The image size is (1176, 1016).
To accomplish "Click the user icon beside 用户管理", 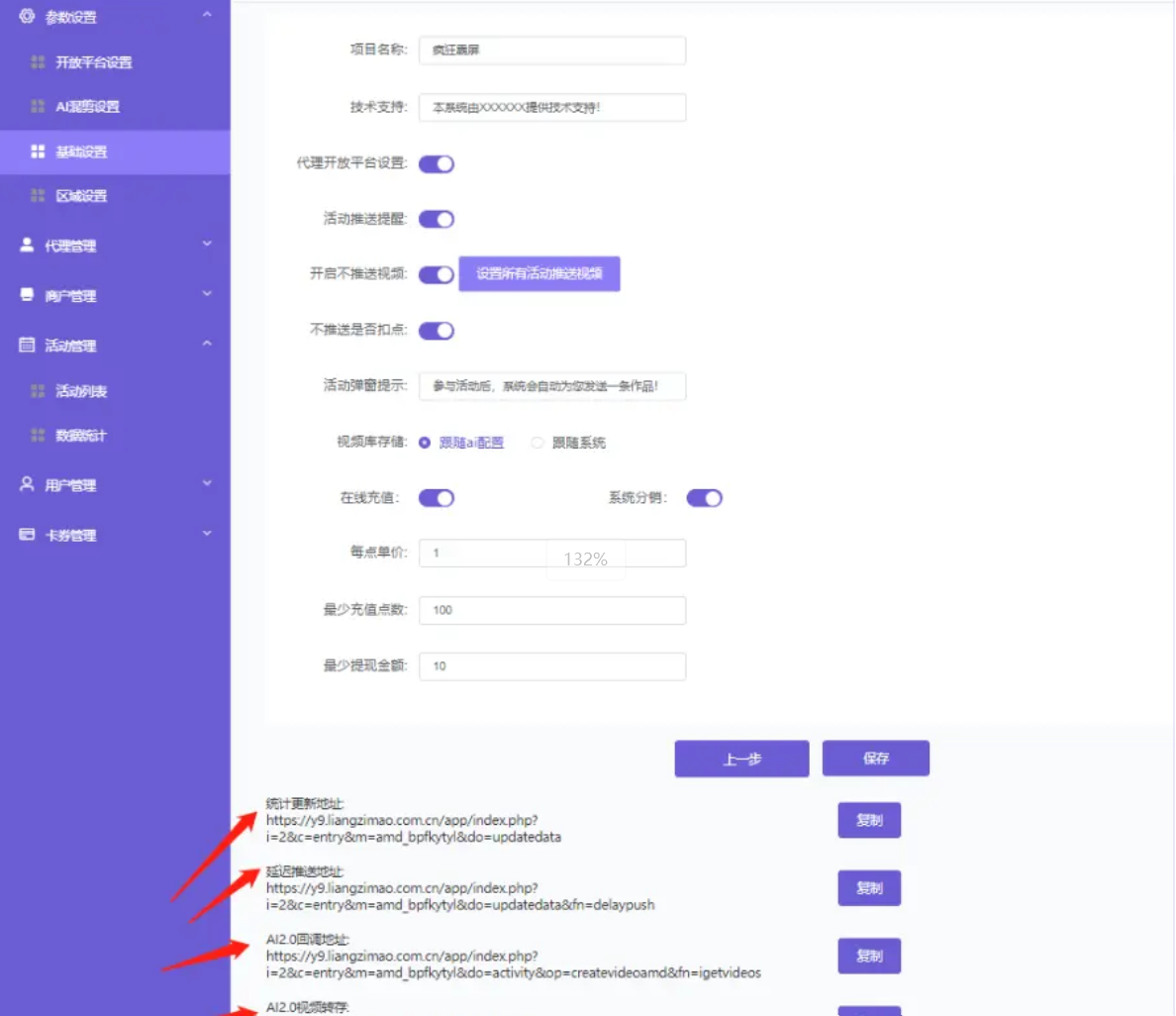I will (27, 484).
